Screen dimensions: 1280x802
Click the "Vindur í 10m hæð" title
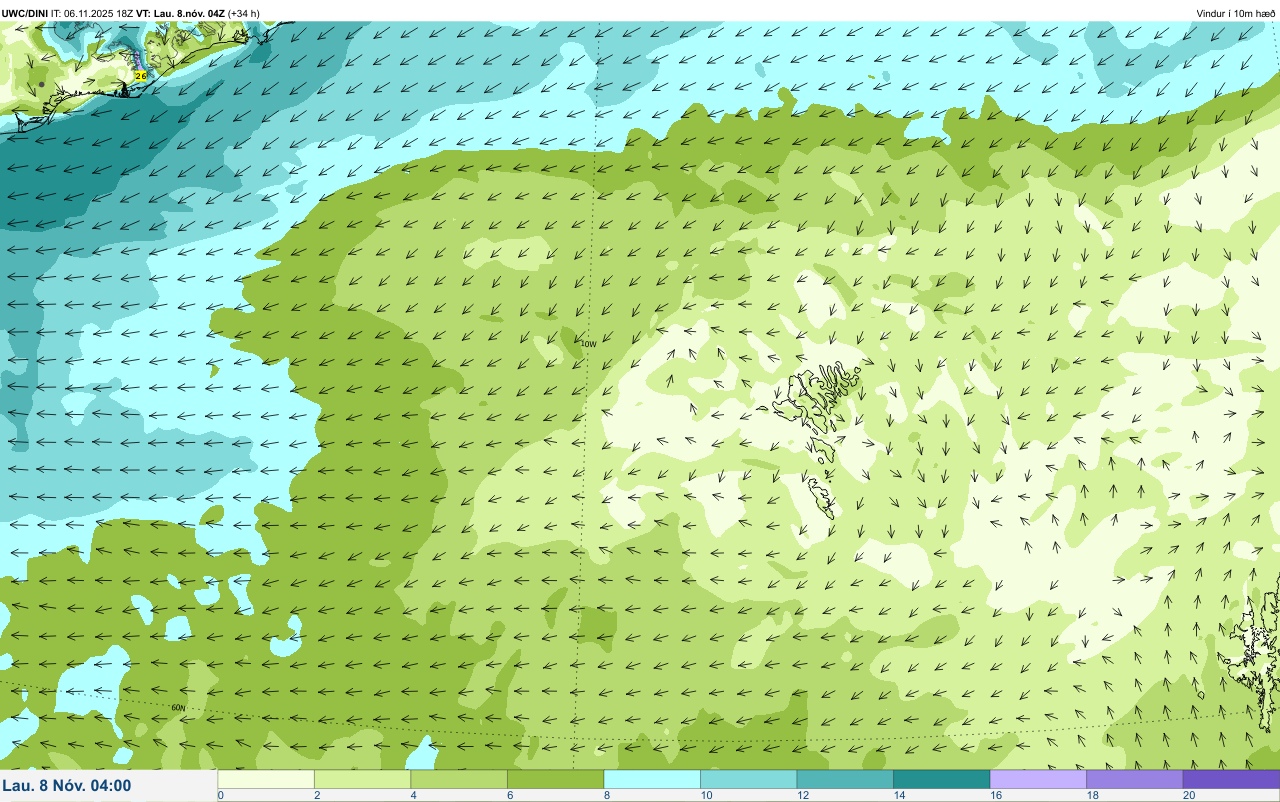(1236, 13)
